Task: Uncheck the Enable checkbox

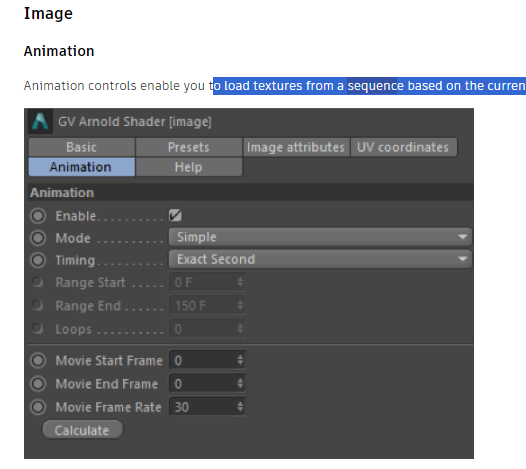Action: pyautogui.click(x=175, y=215)
